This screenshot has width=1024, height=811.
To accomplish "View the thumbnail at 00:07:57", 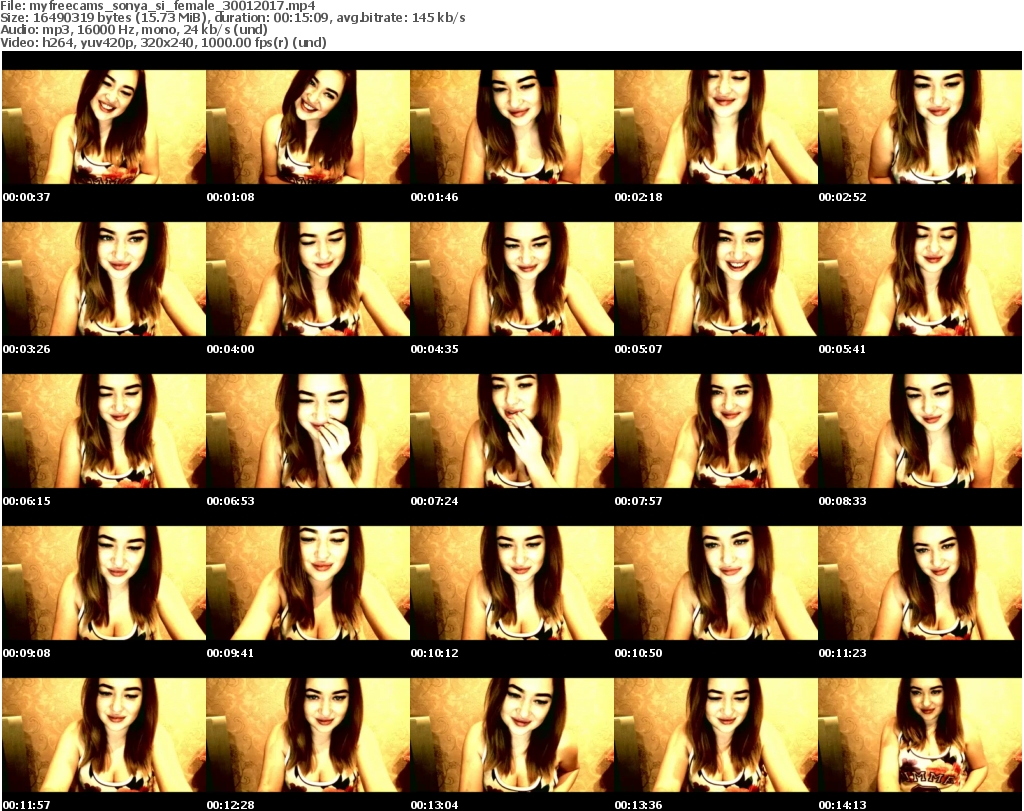I will click(716, 431).
